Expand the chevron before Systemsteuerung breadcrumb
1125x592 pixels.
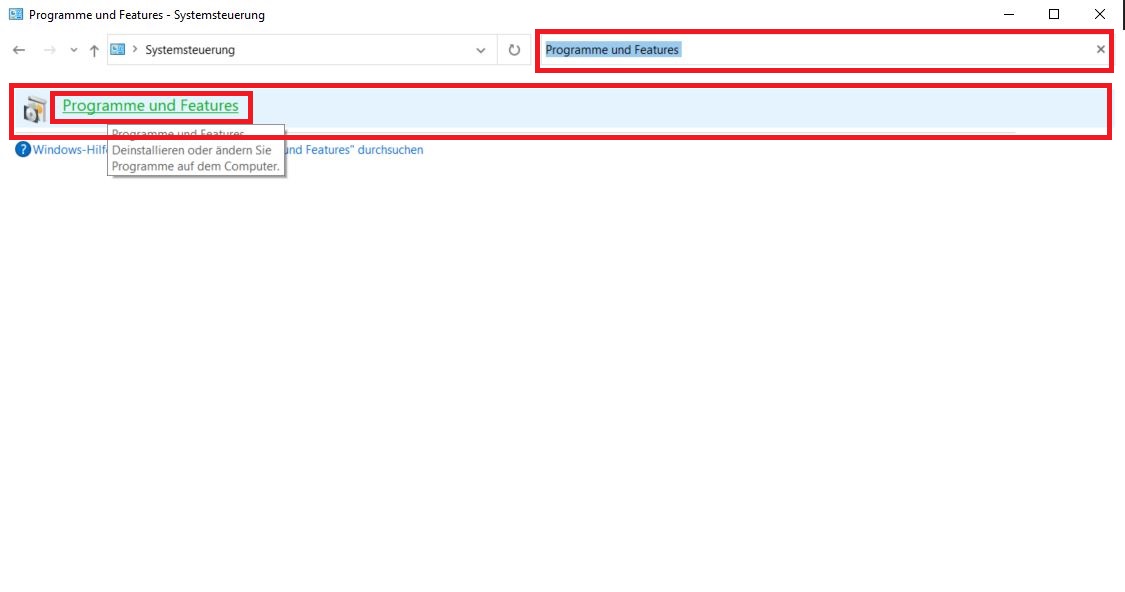[x=135, y=50]
